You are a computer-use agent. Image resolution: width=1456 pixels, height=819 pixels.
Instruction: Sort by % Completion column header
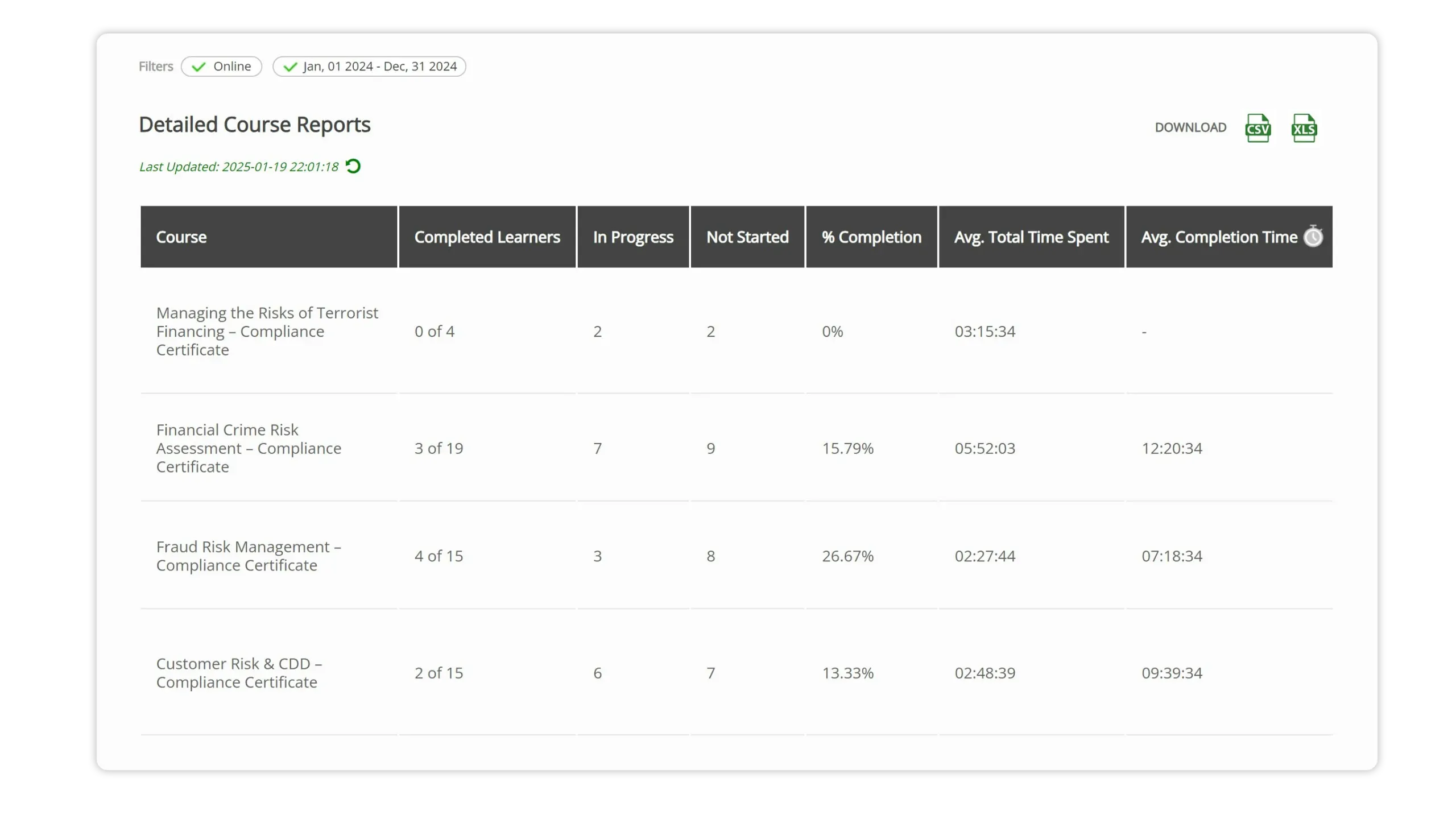click(871, 237)
